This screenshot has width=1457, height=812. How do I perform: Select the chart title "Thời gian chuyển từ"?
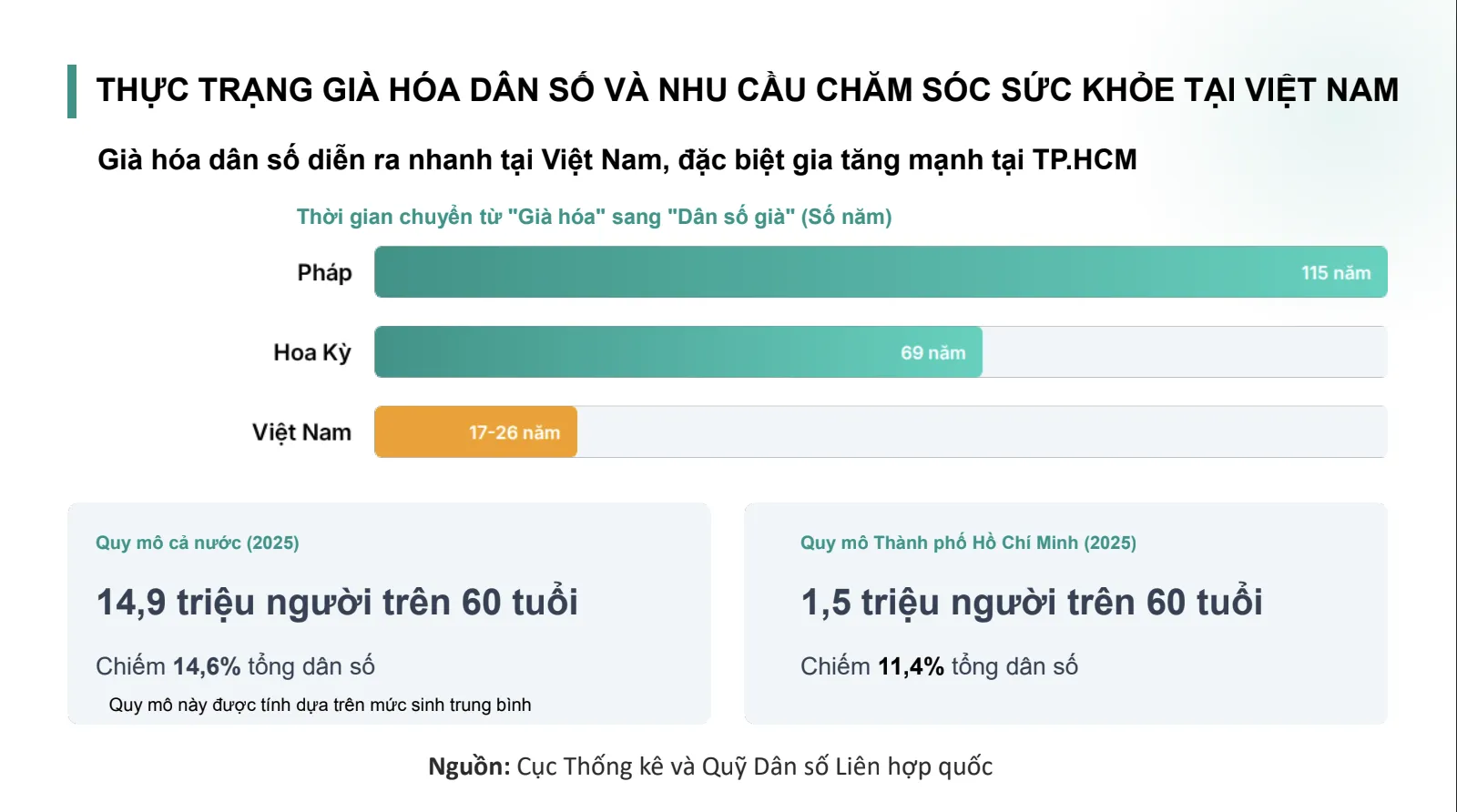click(594, 217)
